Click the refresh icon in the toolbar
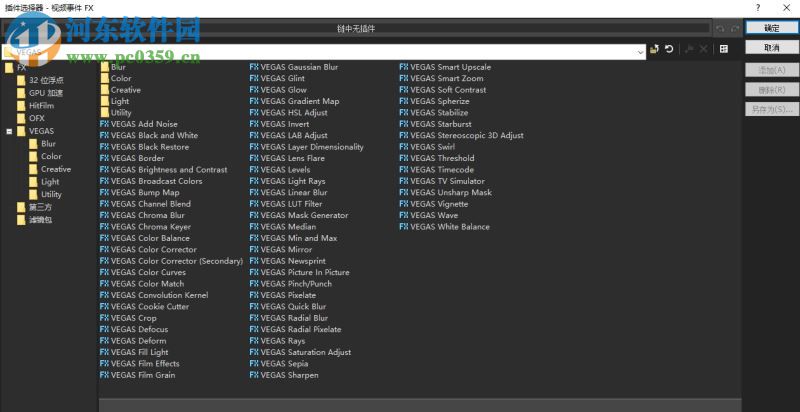 click(669, 49)
